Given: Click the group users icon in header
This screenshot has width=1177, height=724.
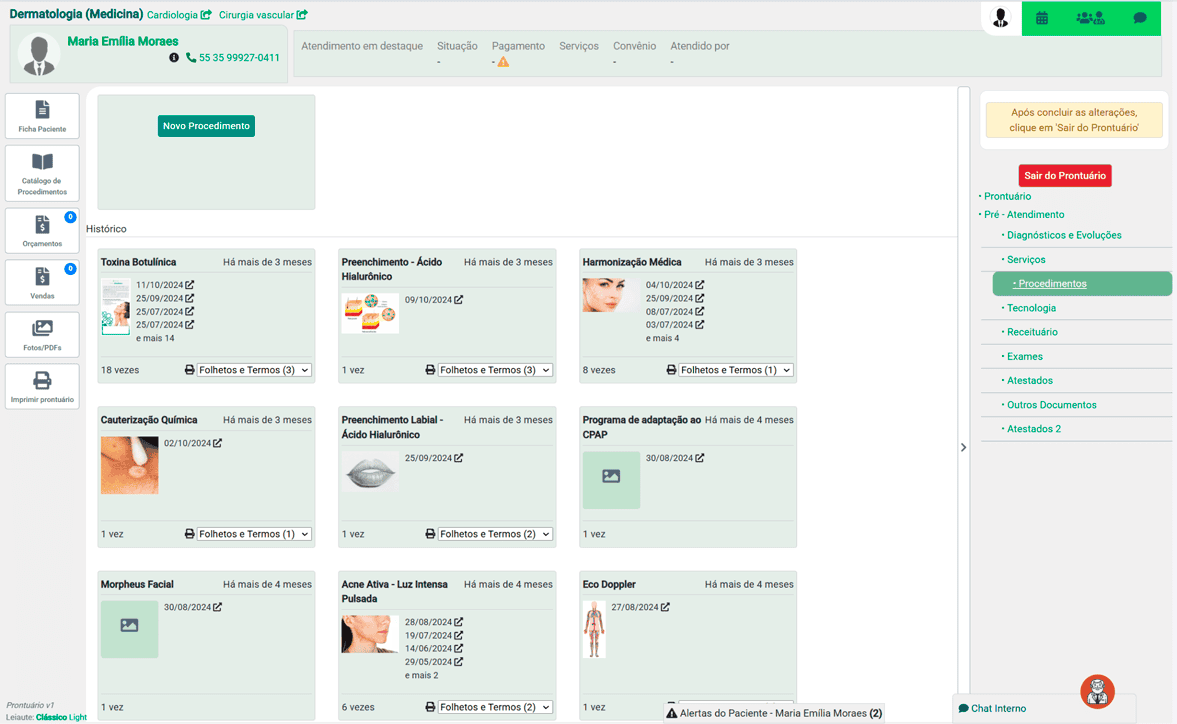Looking at the screenshot, I should (1090, 18).
